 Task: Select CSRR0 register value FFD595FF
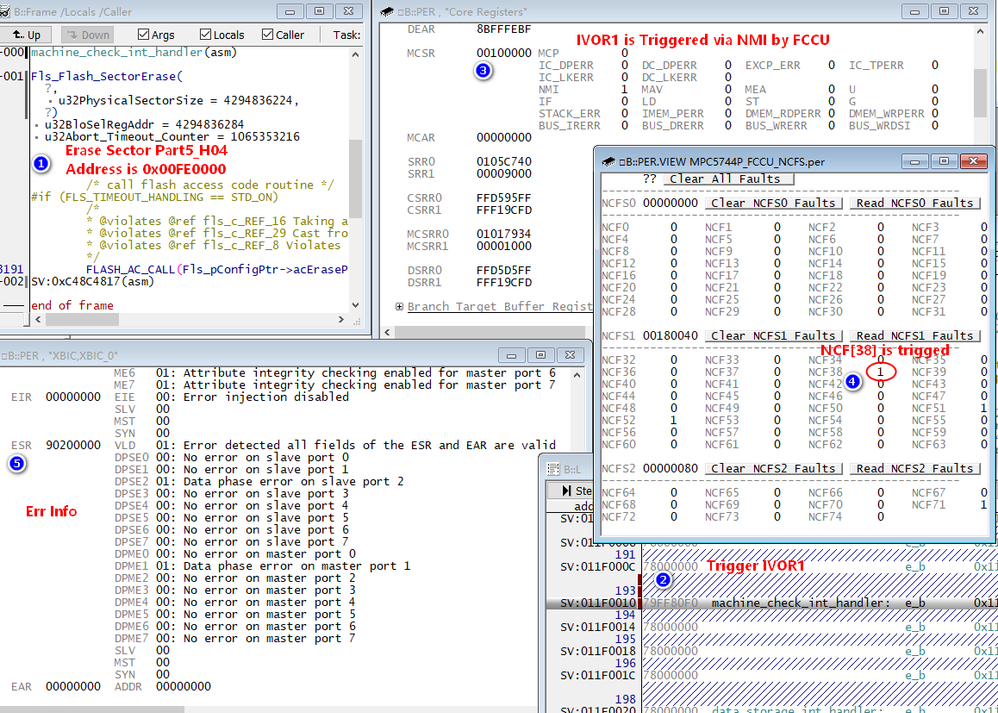click(503, 198)
